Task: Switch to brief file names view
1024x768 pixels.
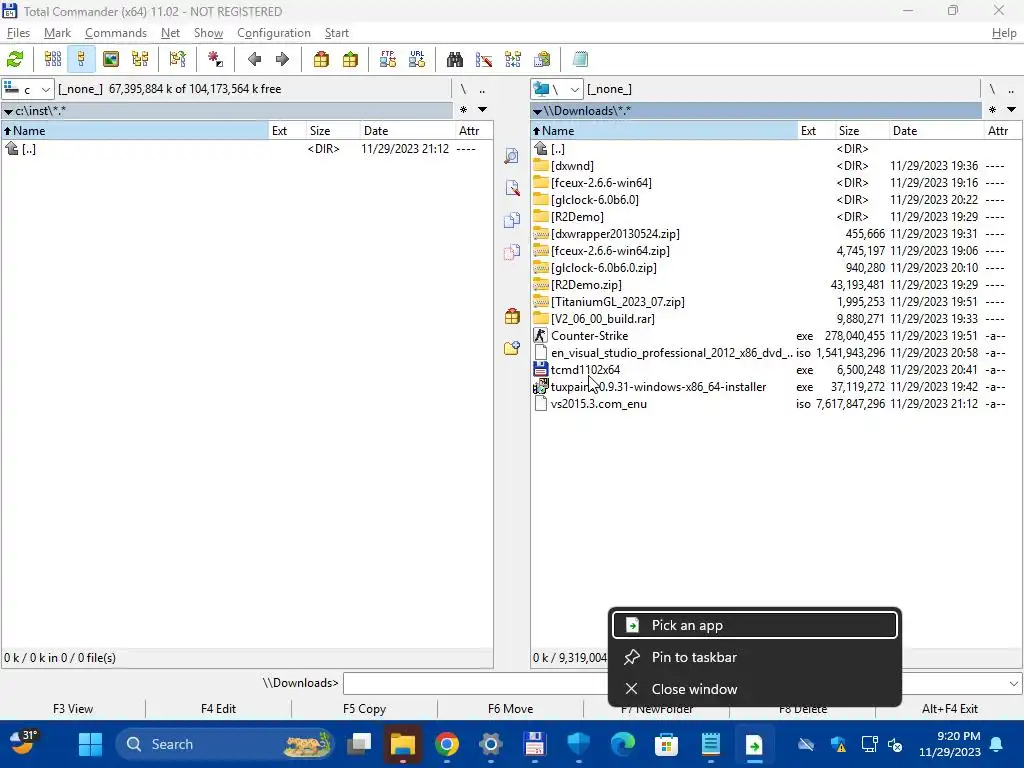Action: coord(53,59)
